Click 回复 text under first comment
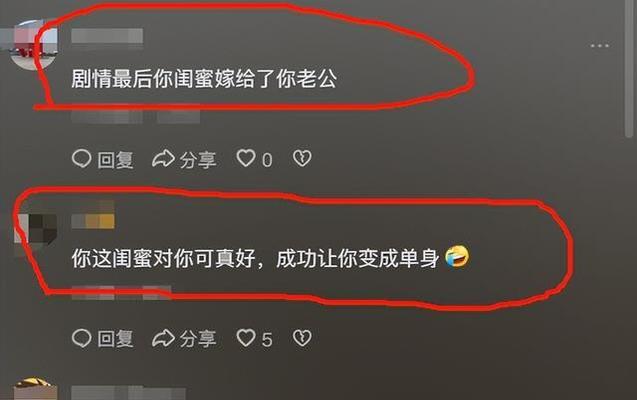The height and width of the screenshot is (400, 637). pyautogui.click(x=115, y=160)
